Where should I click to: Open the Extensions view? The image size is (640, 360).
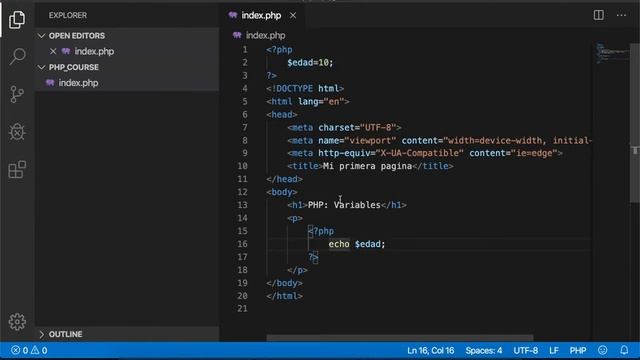17,169
